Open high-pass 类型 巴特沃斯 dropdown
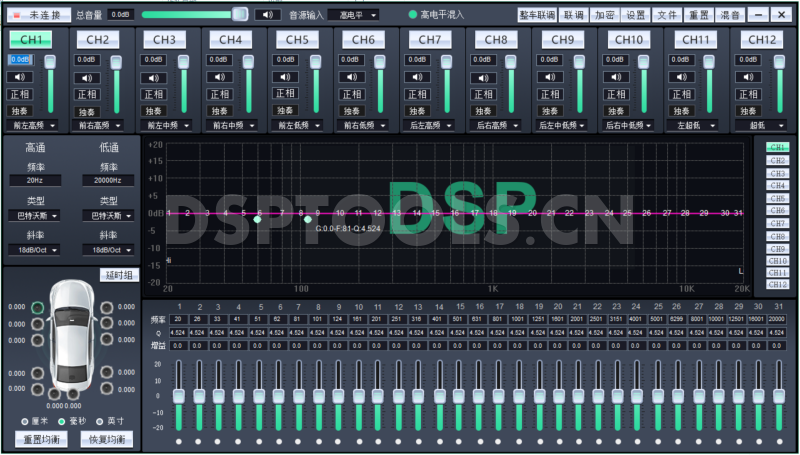 tap(35, 216)
